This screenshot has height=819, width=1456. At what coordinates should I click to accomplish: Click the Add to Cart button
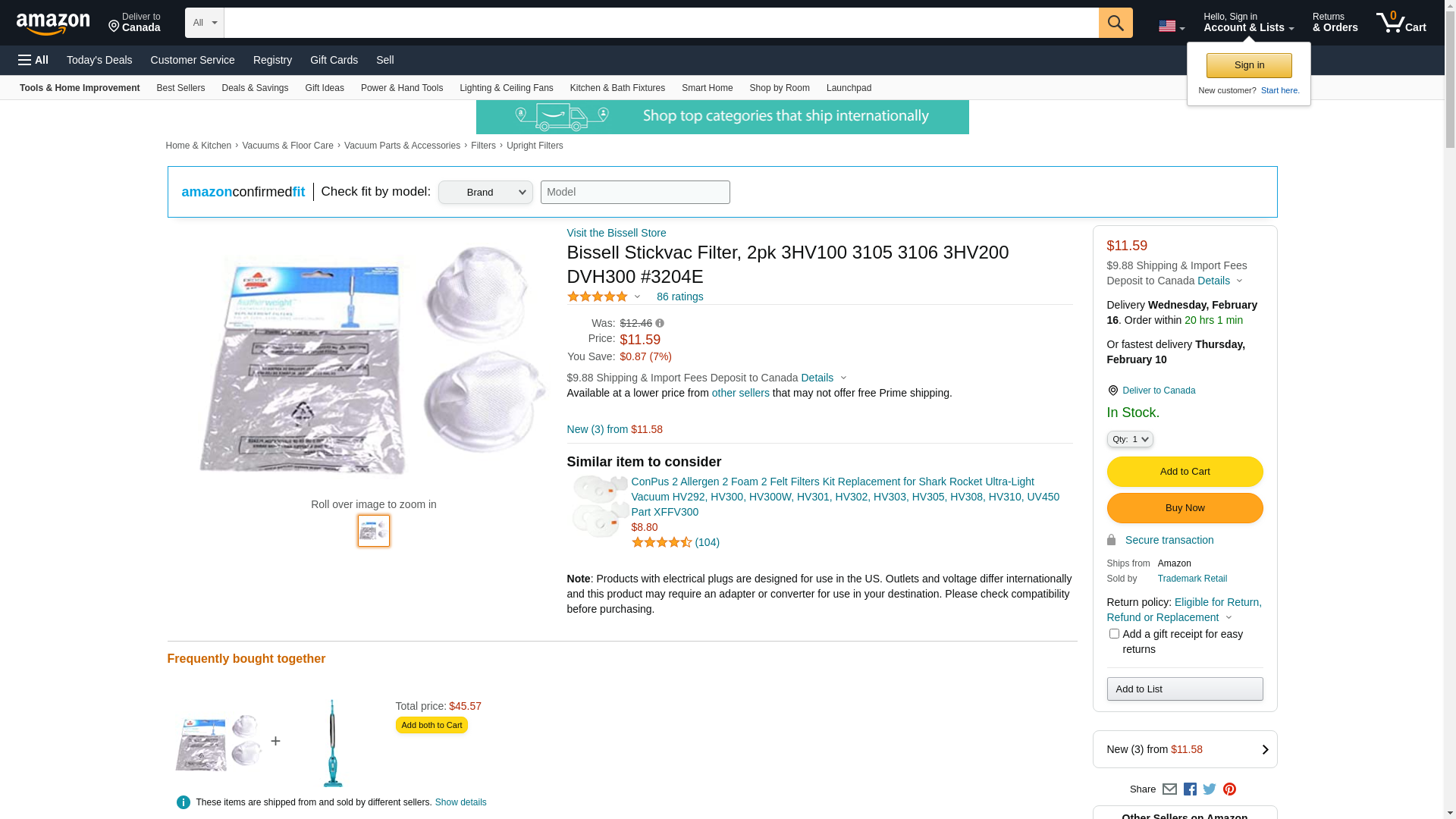pos(1185,472)
